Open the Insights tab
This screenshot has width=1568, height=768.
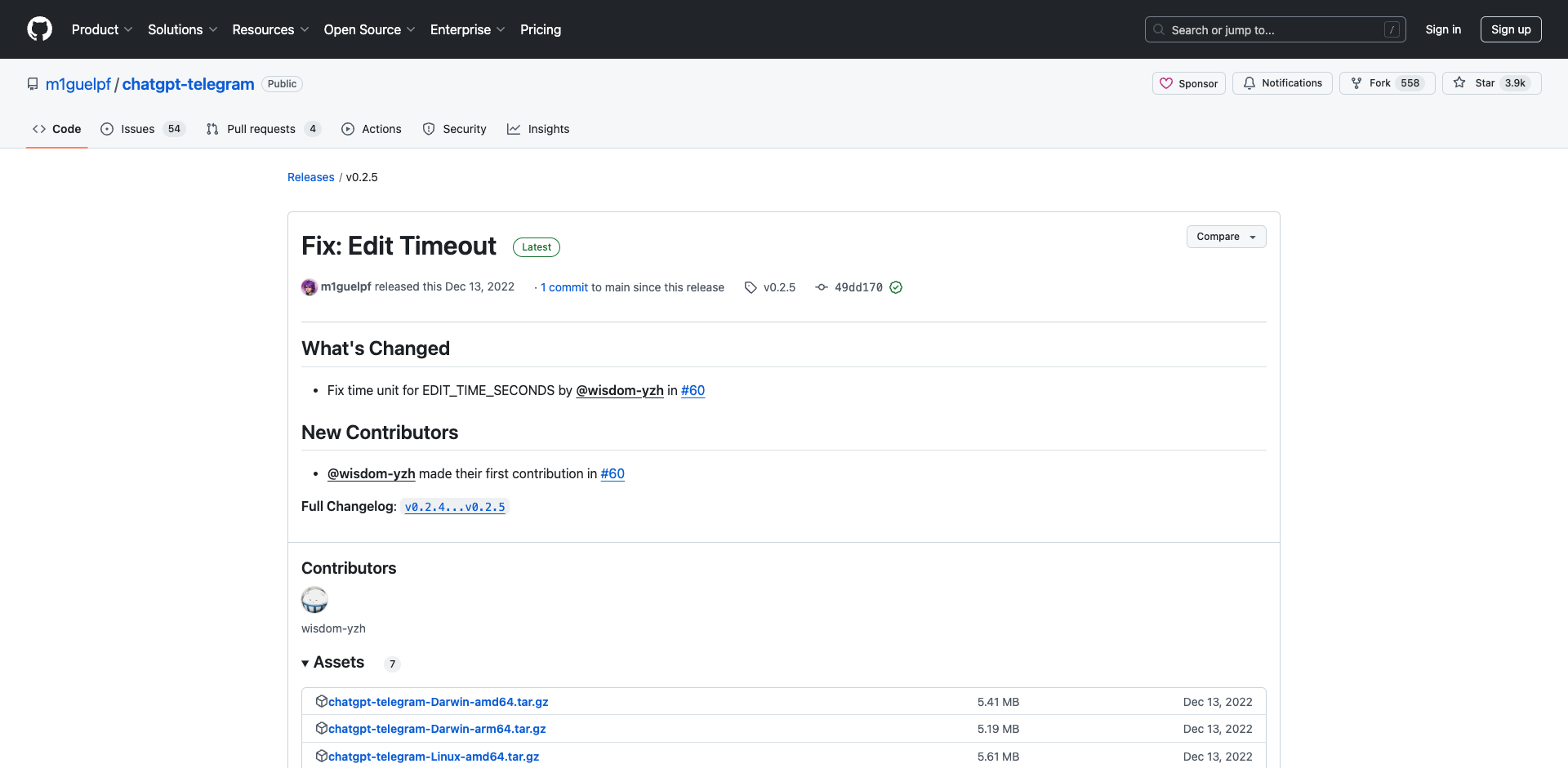[538, 129]
